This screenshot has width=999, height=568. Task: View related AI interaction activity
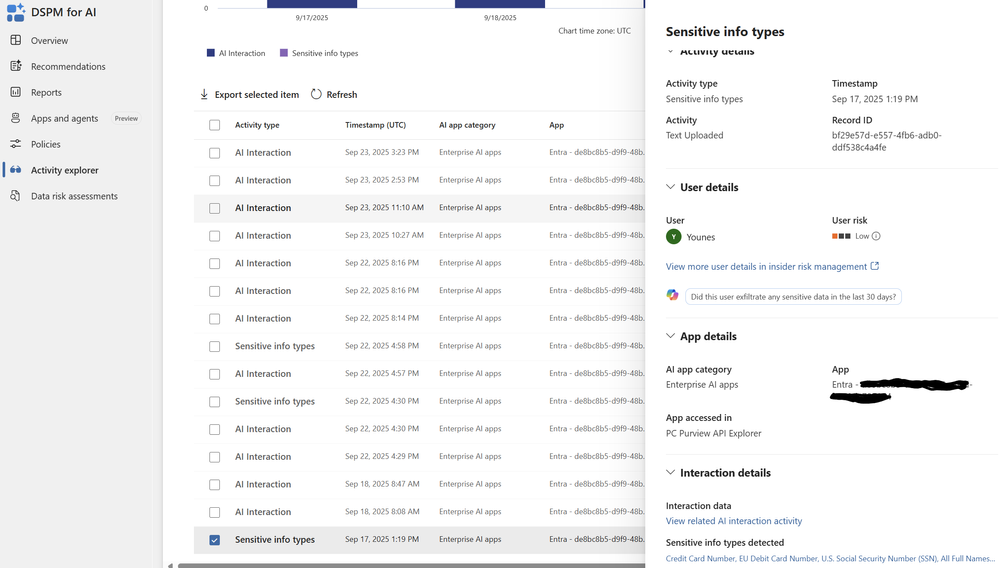[734, 521]
